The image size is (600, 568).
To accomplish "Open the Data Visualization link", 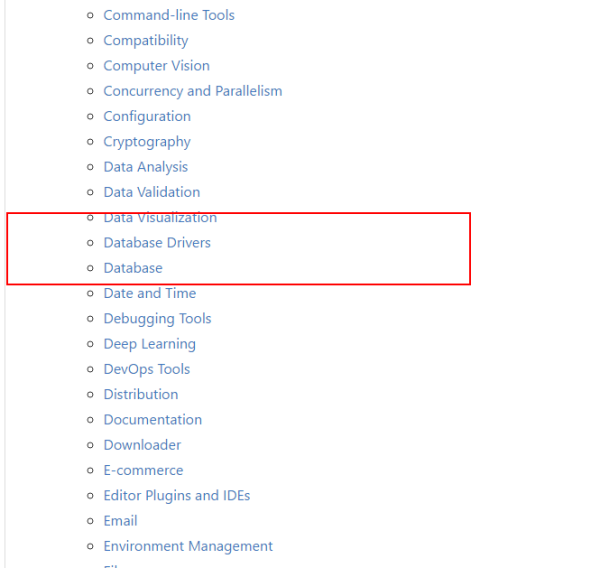I will click(x=160, y=217).
